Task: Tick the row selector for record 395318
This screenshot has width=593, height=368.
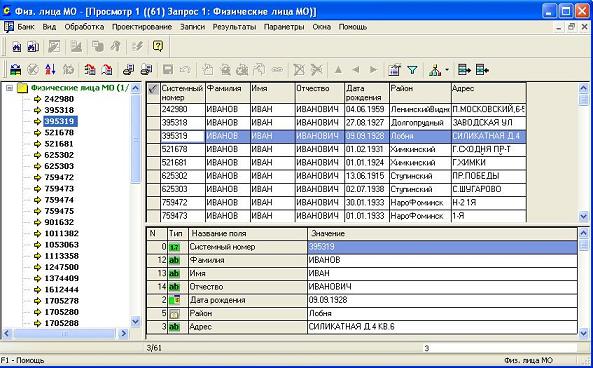Action: point(153,123)
